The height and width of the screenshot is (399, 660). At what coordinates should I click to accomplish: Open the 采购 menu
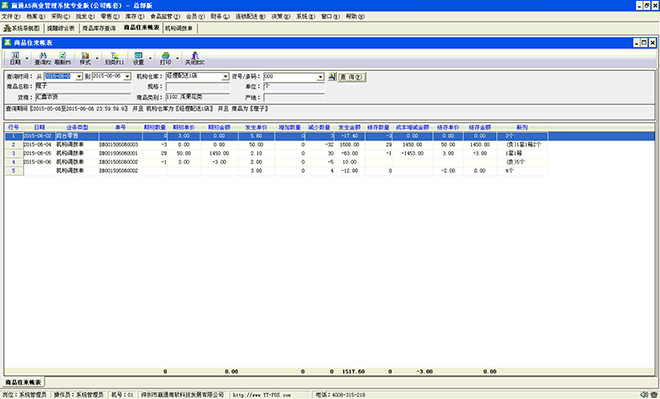click(61, 16)
